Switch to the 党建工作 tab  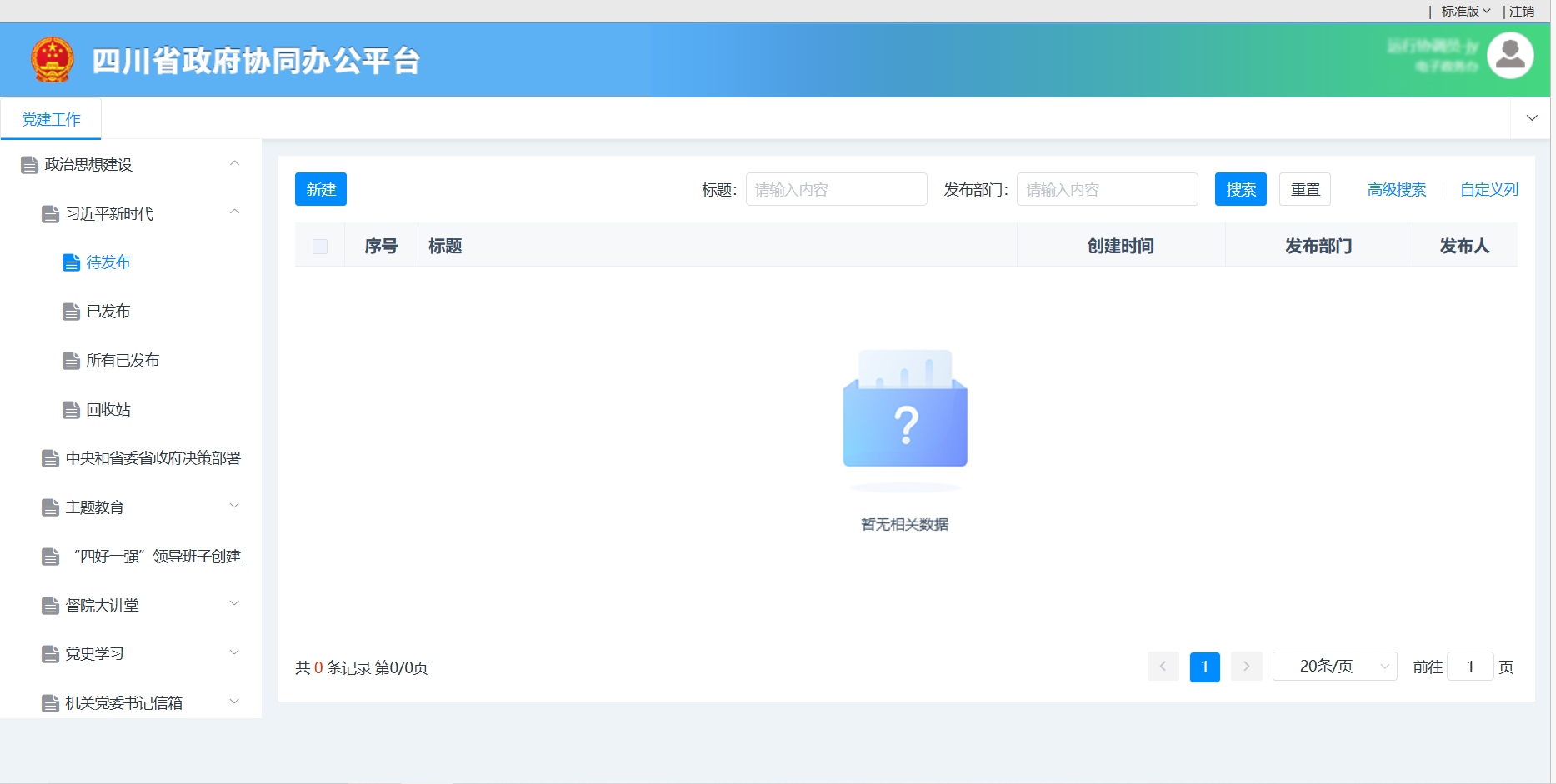click(51, 120)
